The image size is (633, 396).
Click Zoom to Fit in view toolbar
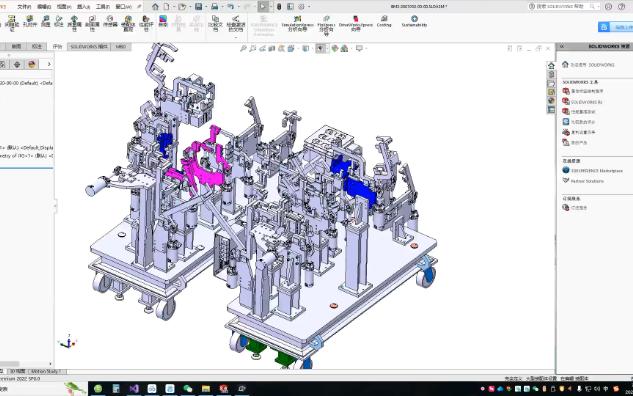243,48
